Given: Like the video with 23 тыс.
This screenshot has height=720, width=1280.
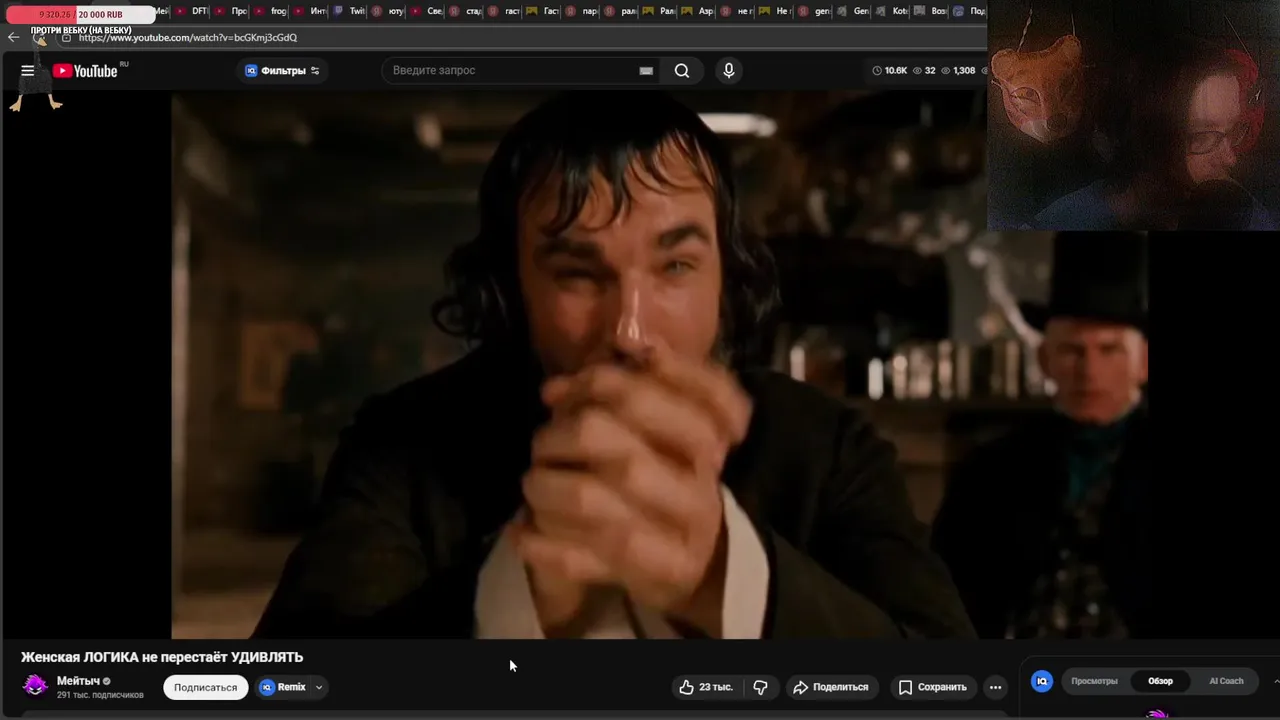Looking at the screenshot, I should pyautogui.click(x=706, y=687).
